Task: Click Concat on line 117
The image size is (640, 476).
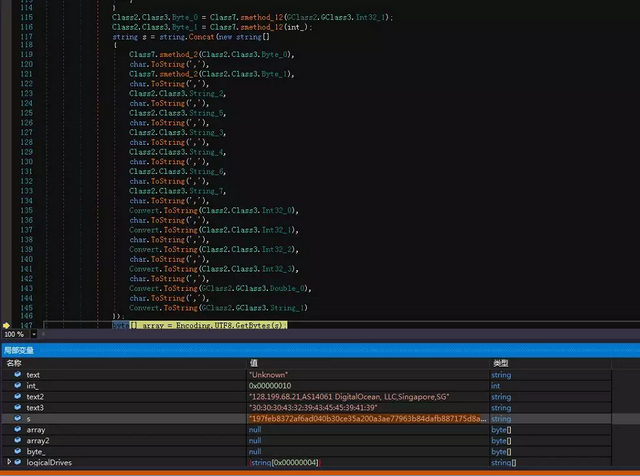Action: (x=201, y=37)
